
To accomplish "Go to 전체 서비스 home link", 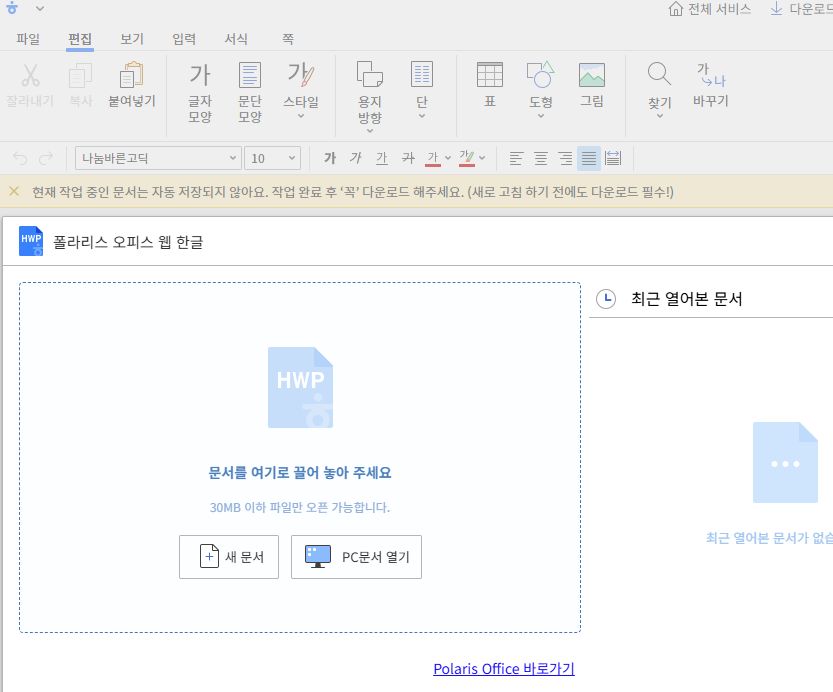I will (710, 8).
